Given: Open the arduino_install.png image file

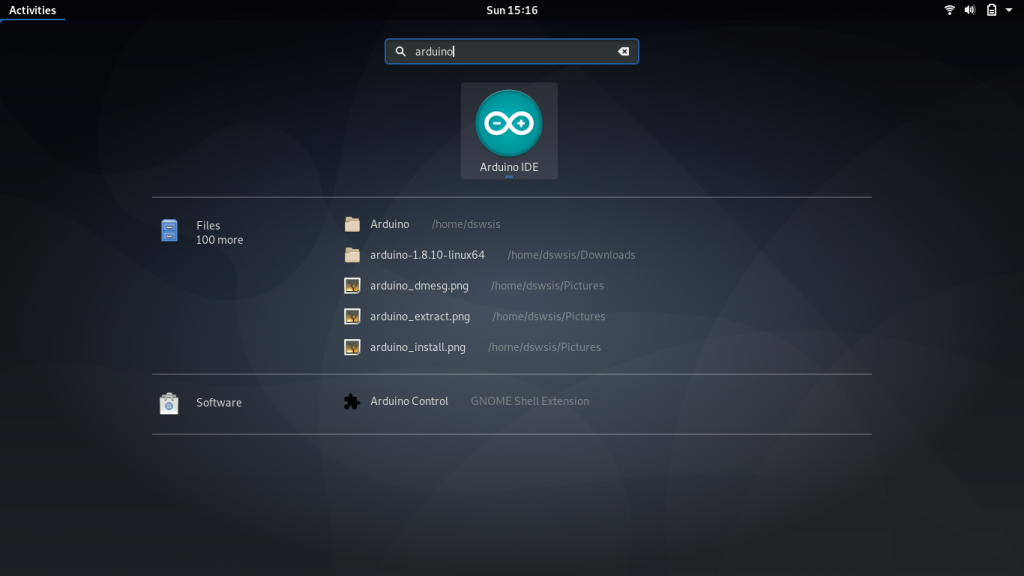Looking at the screenshot, I should click(x=418, y=348).
